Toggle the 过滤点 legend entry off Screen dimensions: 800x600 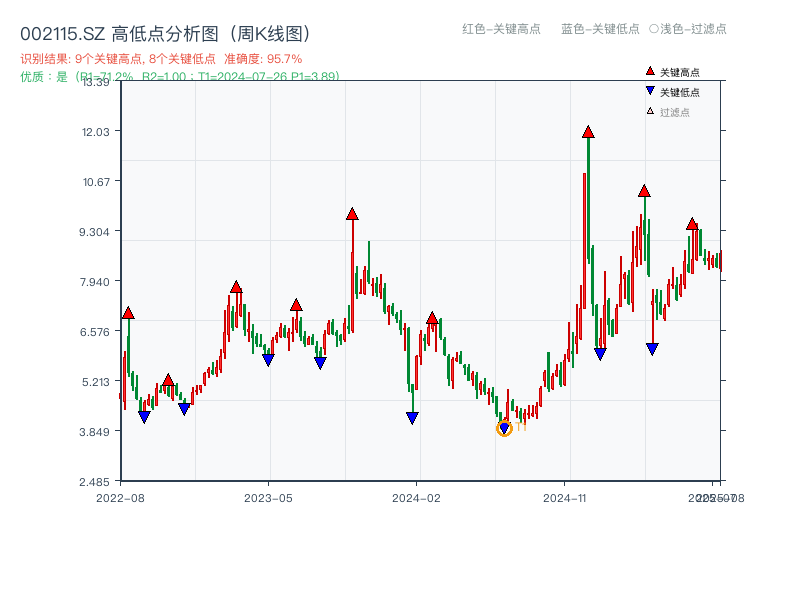click(675, 110)
